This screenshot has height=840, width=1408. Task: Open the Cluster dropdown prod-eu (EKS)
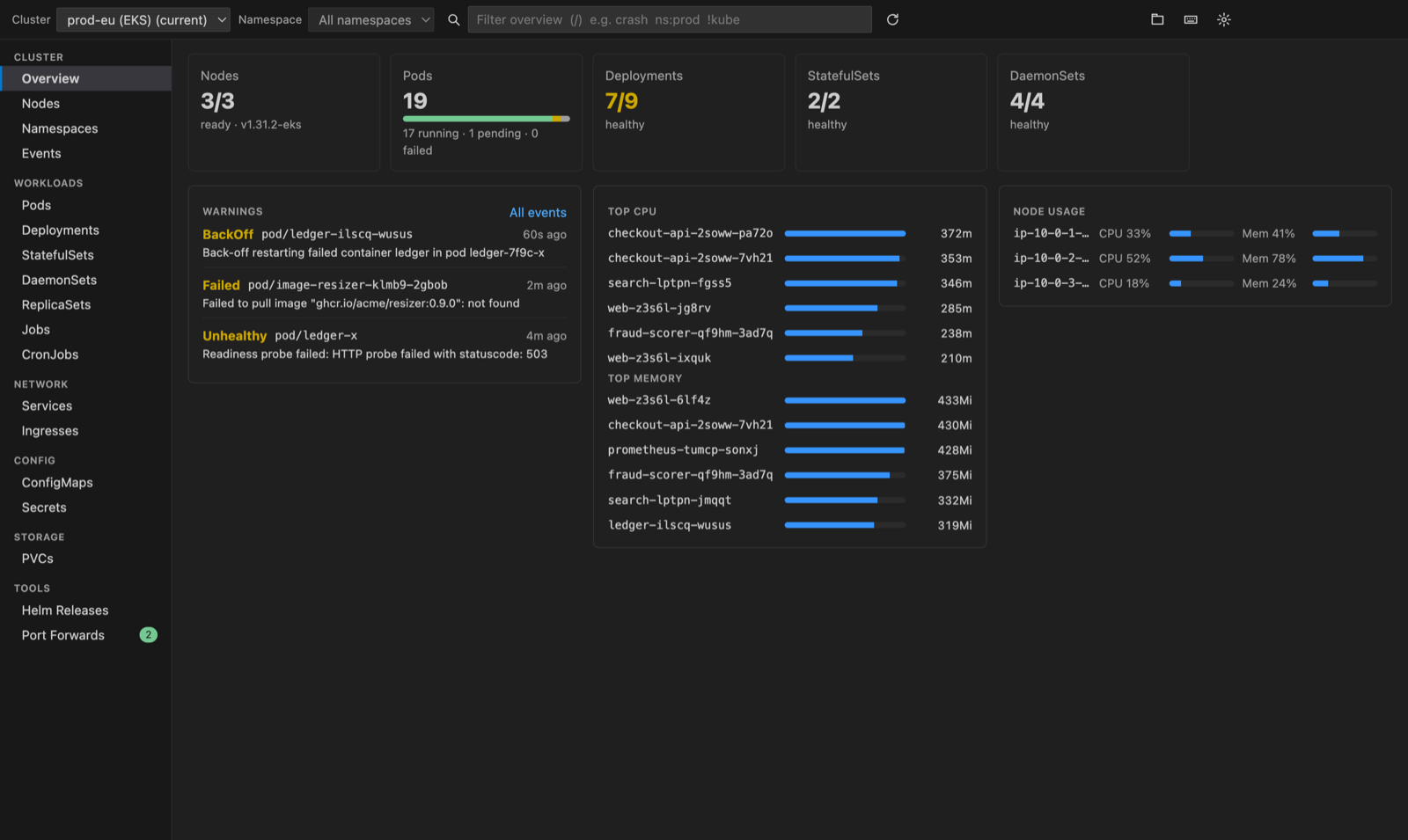click(x=143, y=19)
